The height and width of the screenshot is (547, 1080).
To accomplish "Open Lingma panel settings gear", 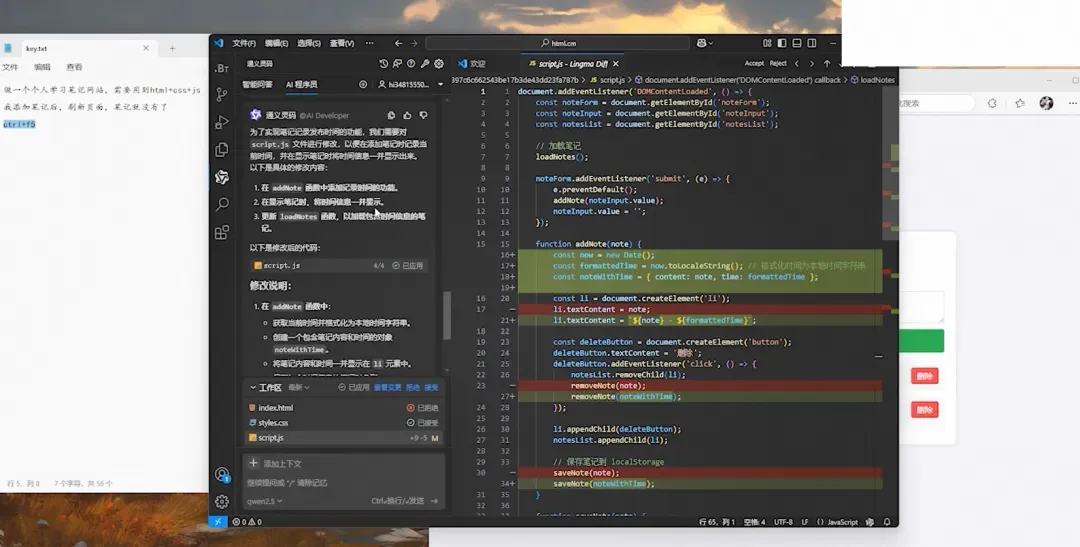I will [x=439, y=63].
